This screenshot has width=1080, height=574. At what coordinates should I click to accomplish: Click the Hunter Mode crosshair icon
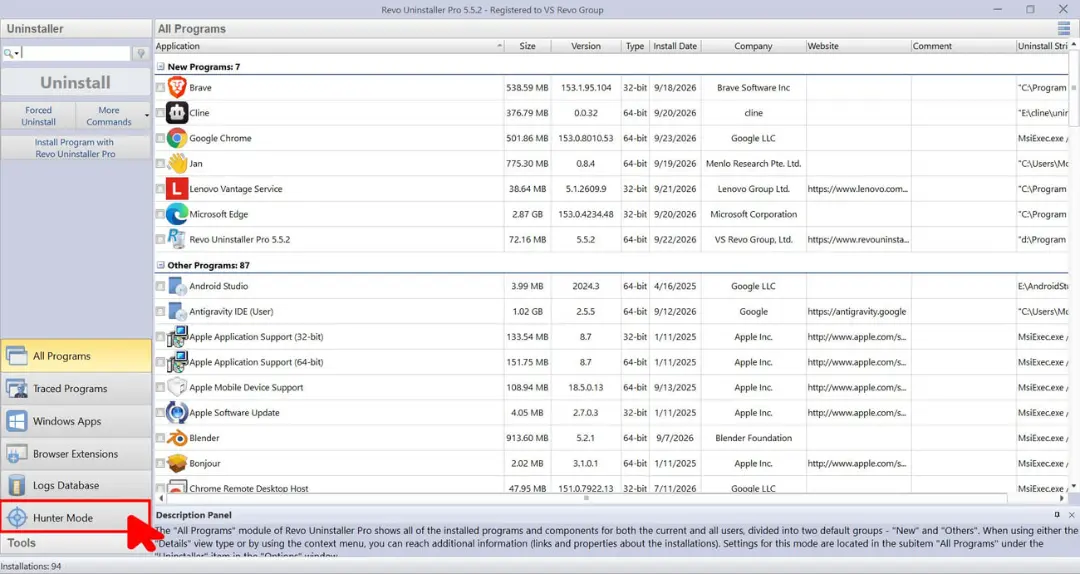[x=17, y=517]
